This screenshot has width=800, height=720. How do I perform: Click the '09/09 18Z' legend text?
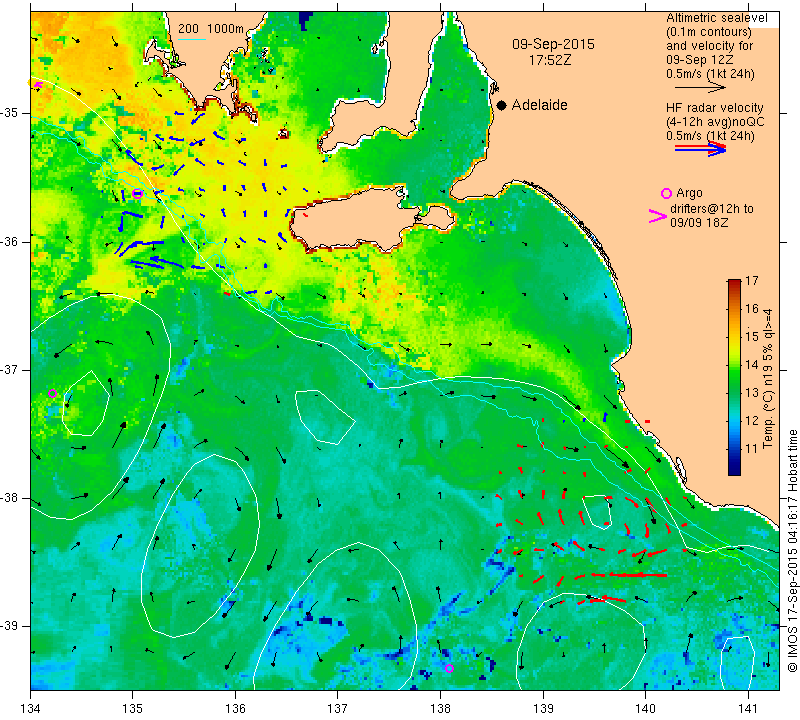click(698, 223)
